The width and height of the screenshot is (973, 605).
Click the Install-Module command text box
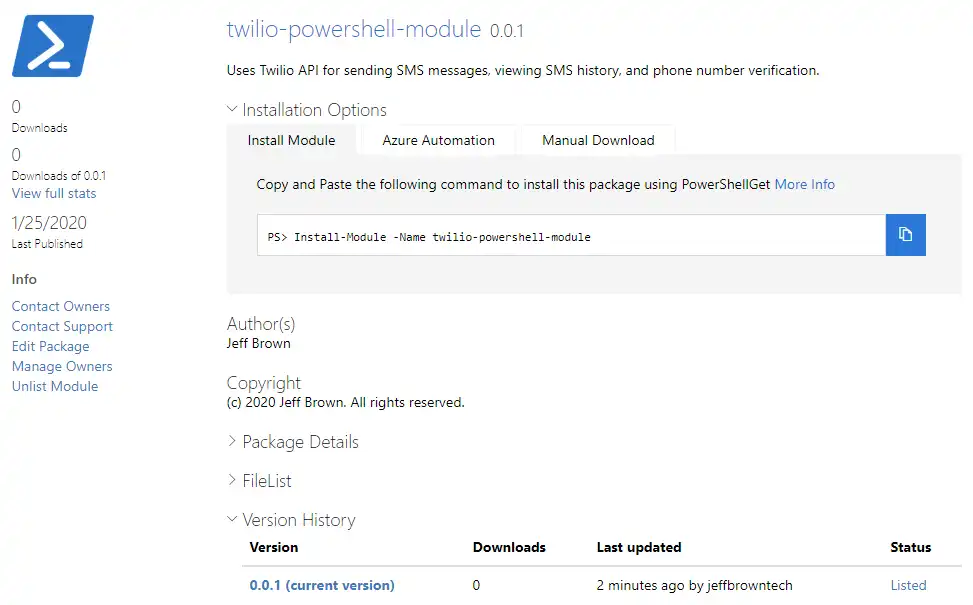tap(572, 235)
